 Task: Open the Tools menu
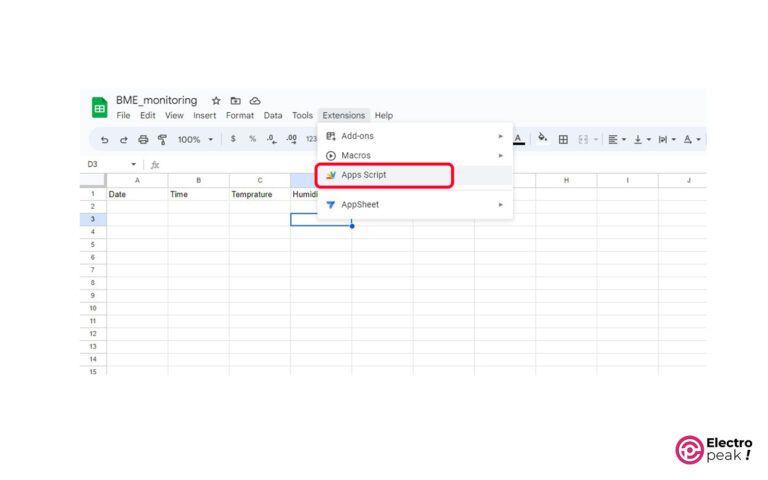302,116
